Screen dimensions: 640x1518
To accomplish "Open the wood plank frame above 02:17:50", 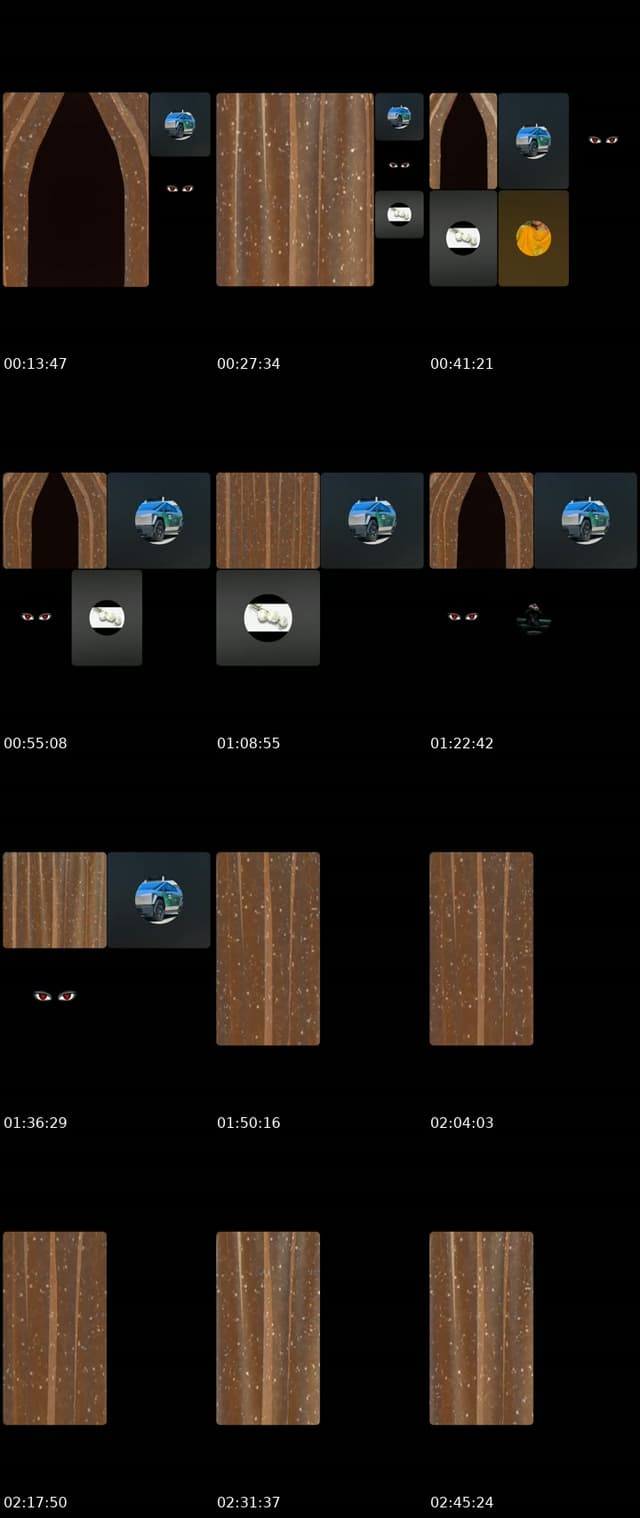I will click(55, 1328).
